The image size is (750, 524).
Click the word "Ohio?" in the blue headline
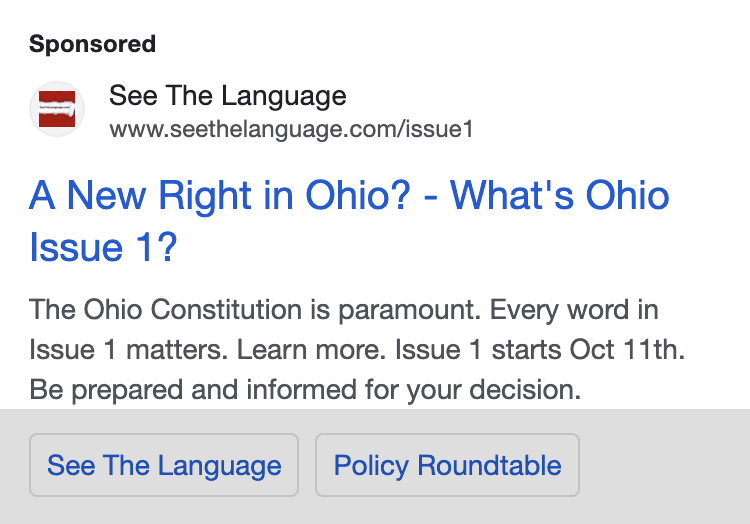[x=358, y=195]
